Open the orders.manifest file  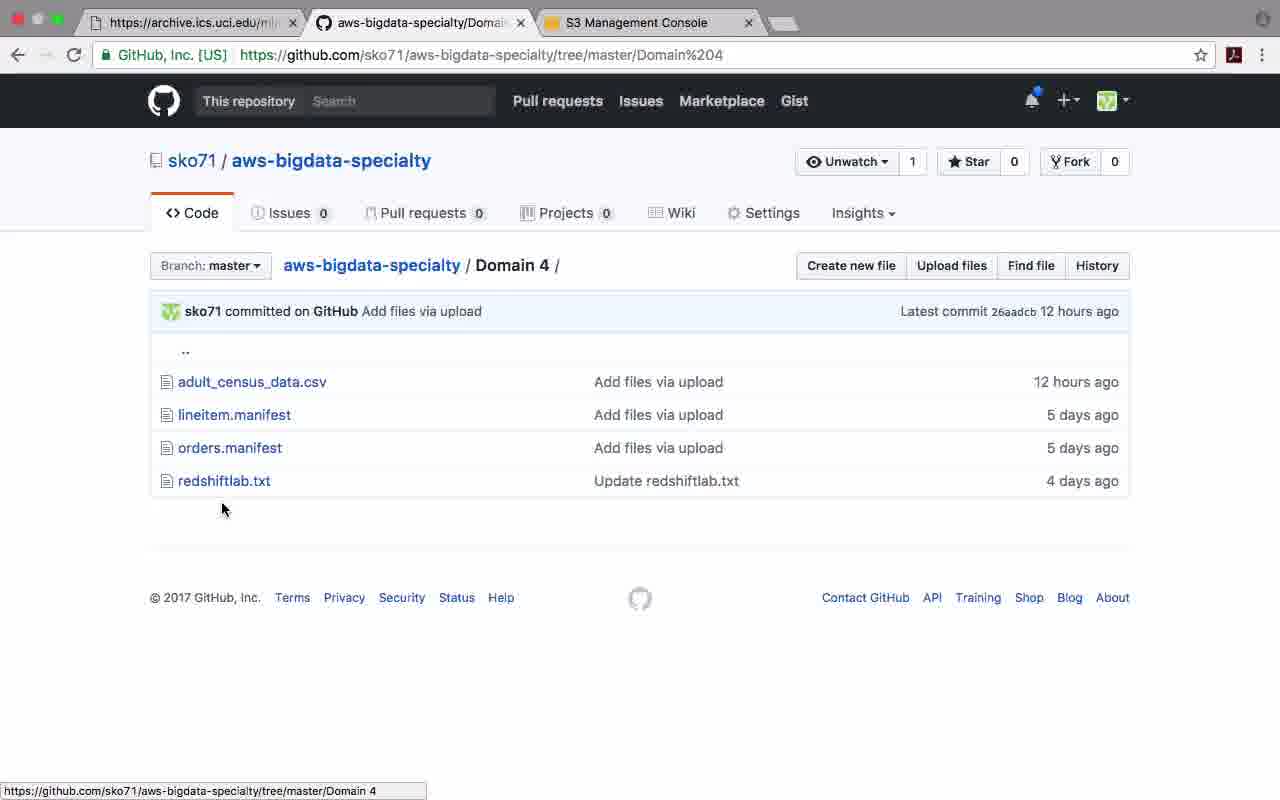click(x=230, y=448)
